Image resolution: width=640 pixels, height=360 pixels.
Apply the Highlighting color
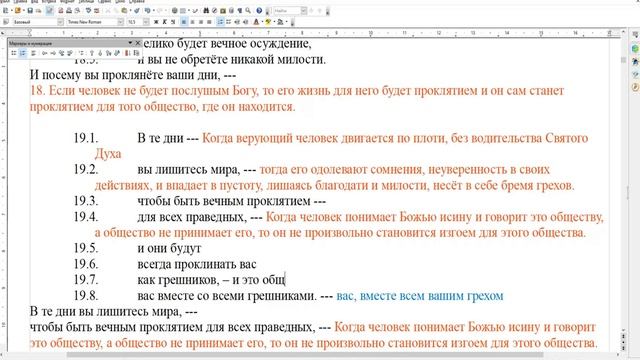click(268, 22)
